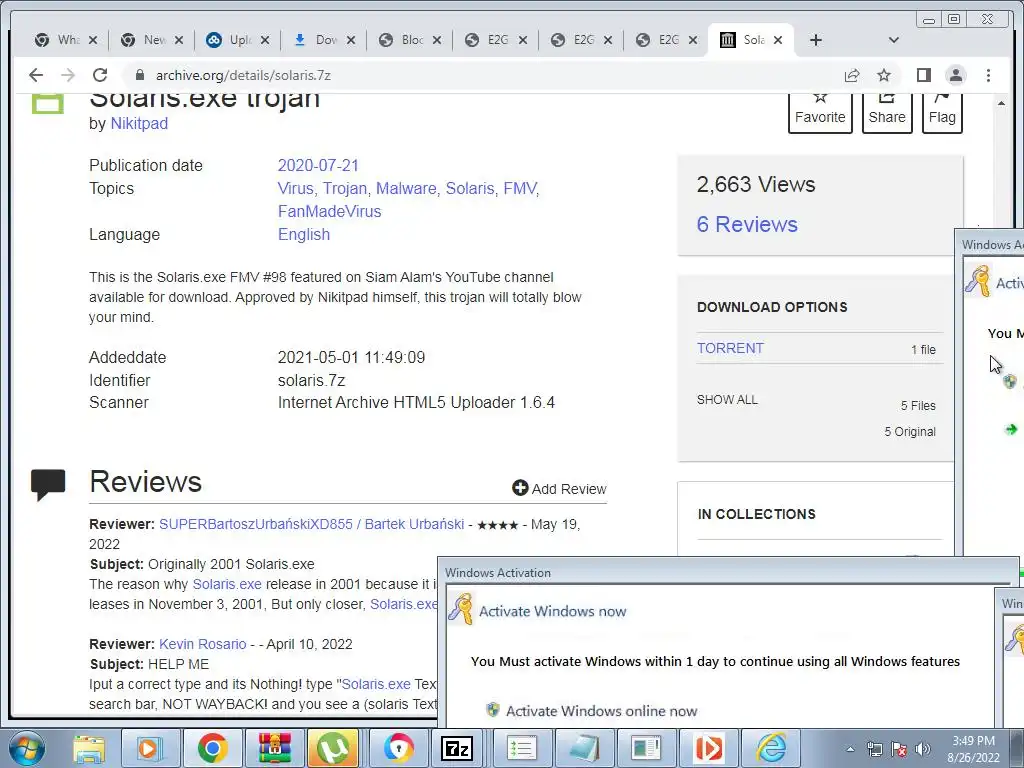Open Internet Explorer from taskbar

click(x=771, y=748)
